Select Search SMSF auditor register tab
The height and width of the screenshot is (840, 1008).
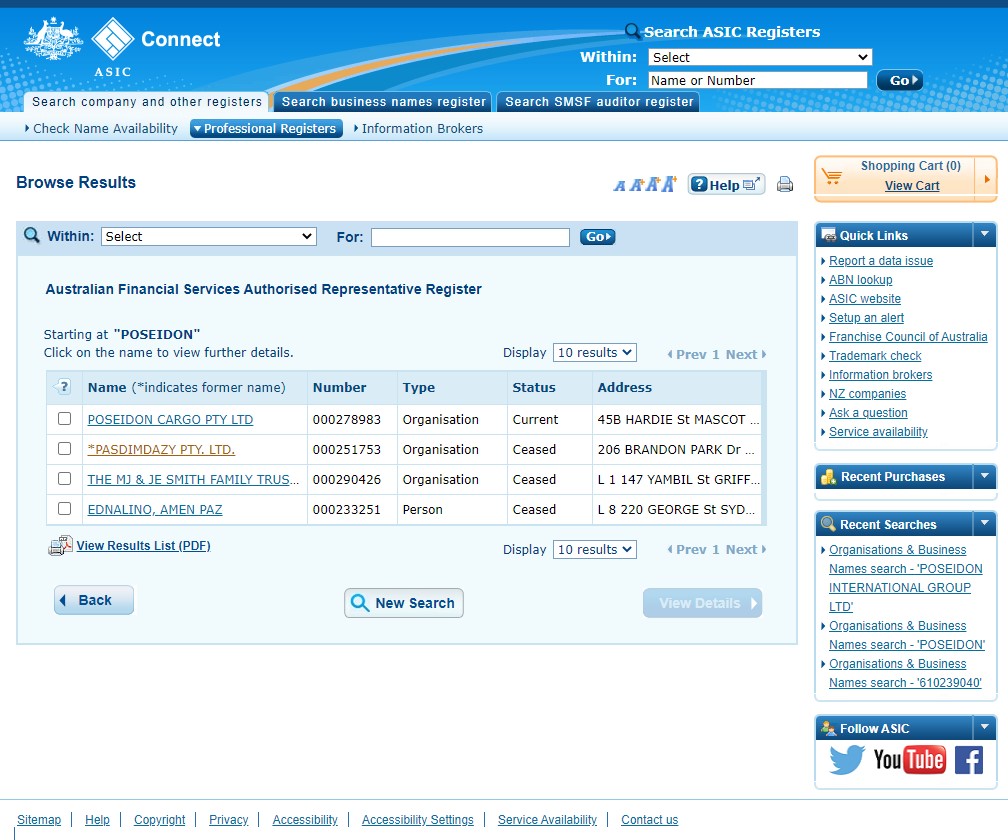click(x=599, y=102)
